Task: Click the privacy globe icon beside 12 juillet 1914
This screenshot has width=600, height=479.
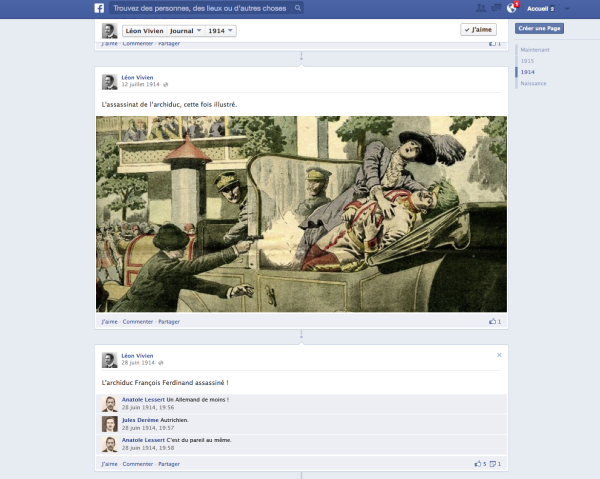Action: click(x=165, y=85)
